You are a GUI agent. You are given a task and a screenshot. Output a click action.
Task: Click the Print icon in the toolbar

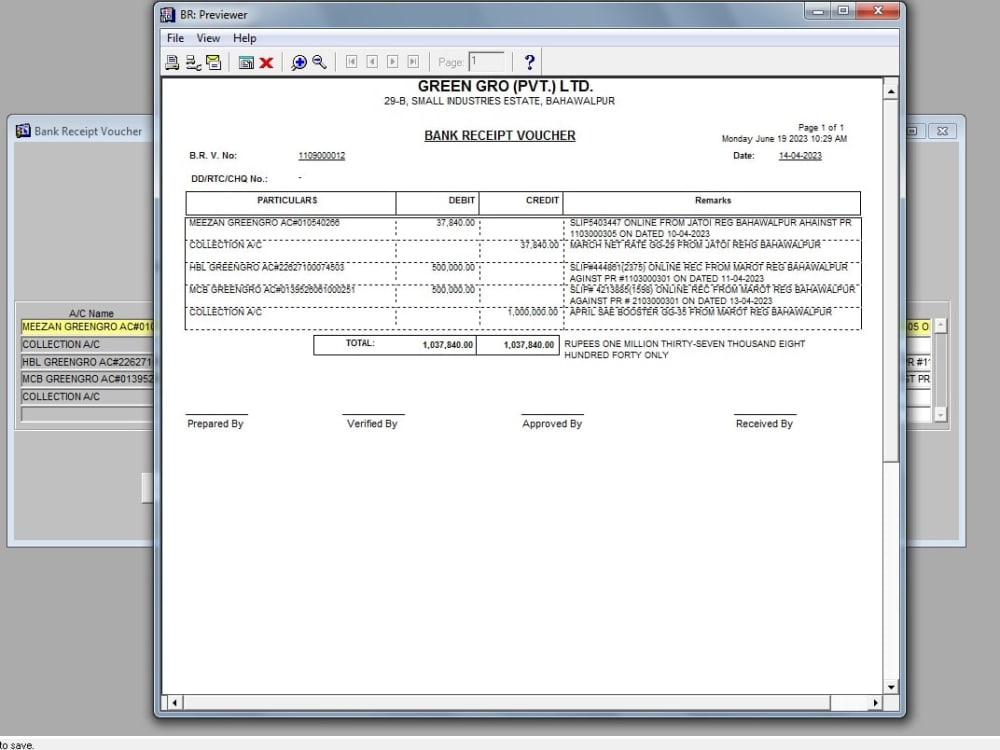(171, 62)
